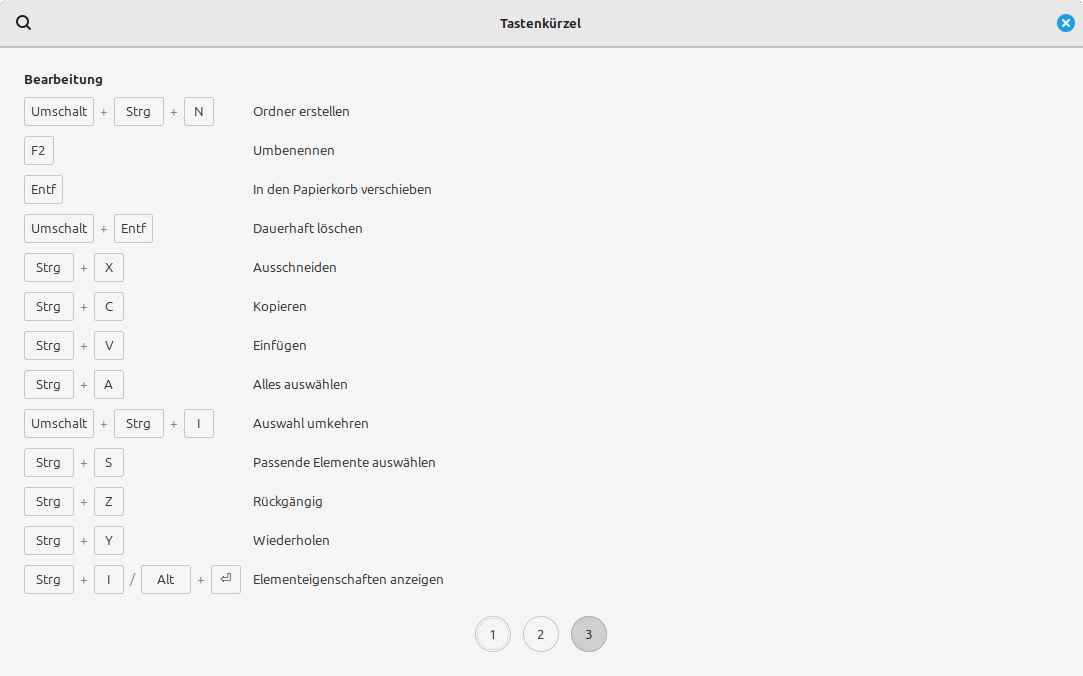1083x676 pixels.
Task: Click the X keycap for Ausschneiden
Action: coord(109,268)
